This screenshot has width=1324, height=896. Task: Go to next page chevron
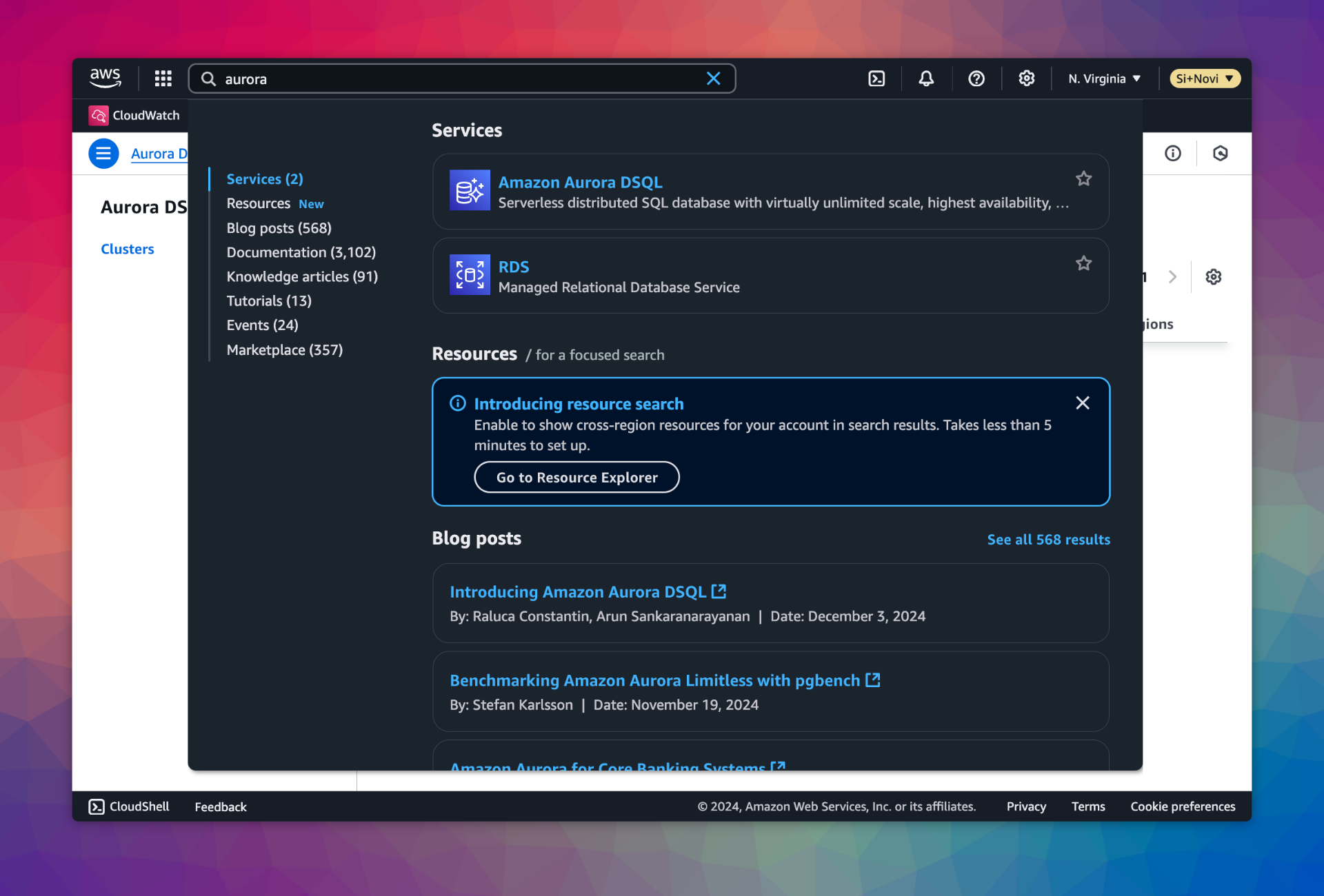pos(1172,276)
